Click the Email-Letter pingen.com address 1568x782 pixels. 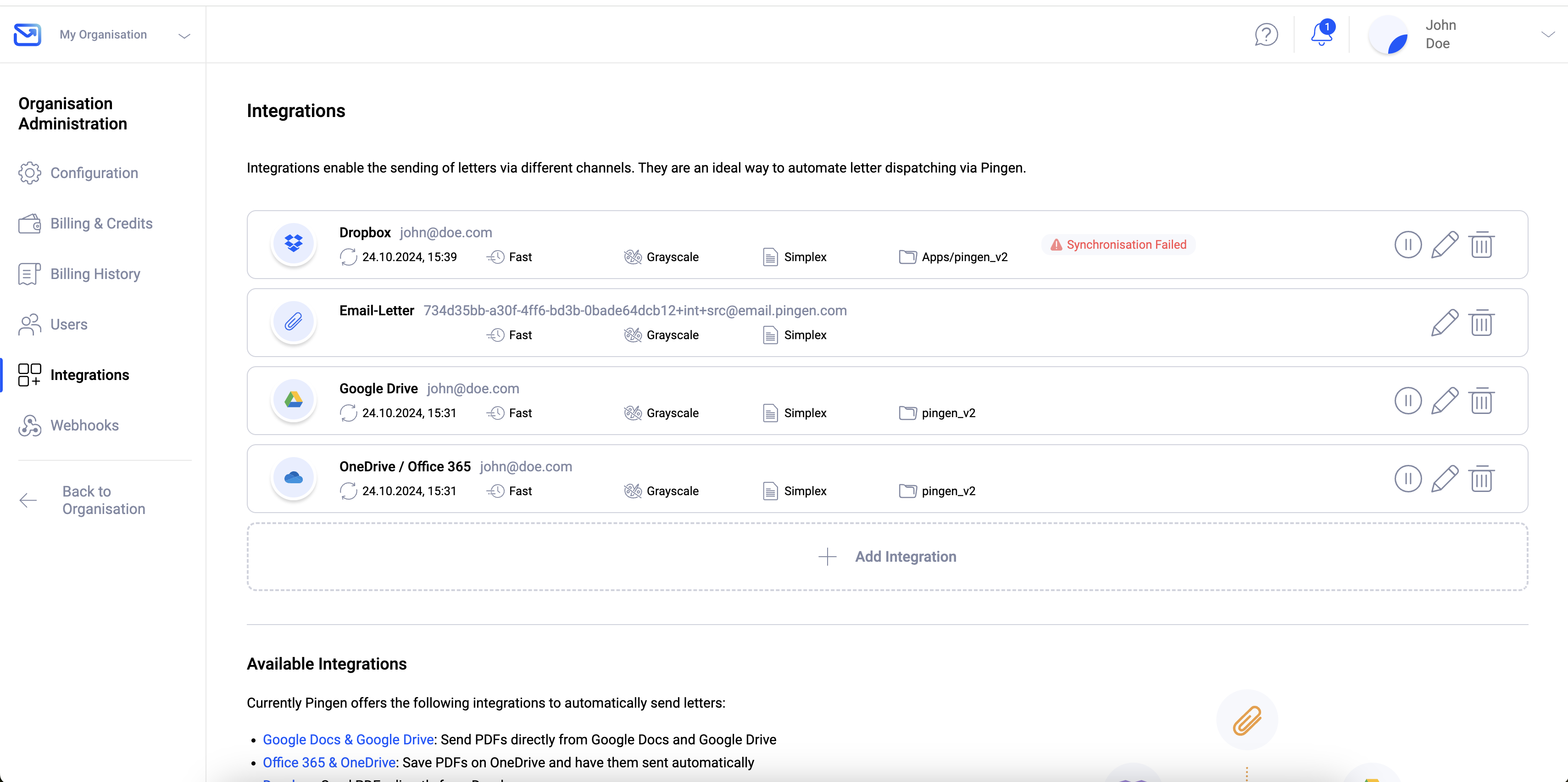pyautogui.click(x=635, y=311)
